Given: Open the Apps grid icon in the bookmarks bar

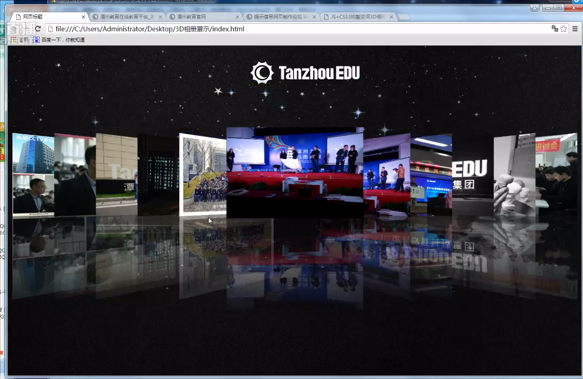Looking at the screenshot, I should (14, 39).
